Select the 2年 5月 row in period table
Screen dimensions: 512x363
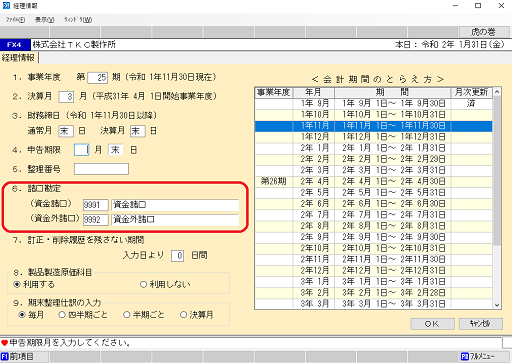(x=374, y=193)
